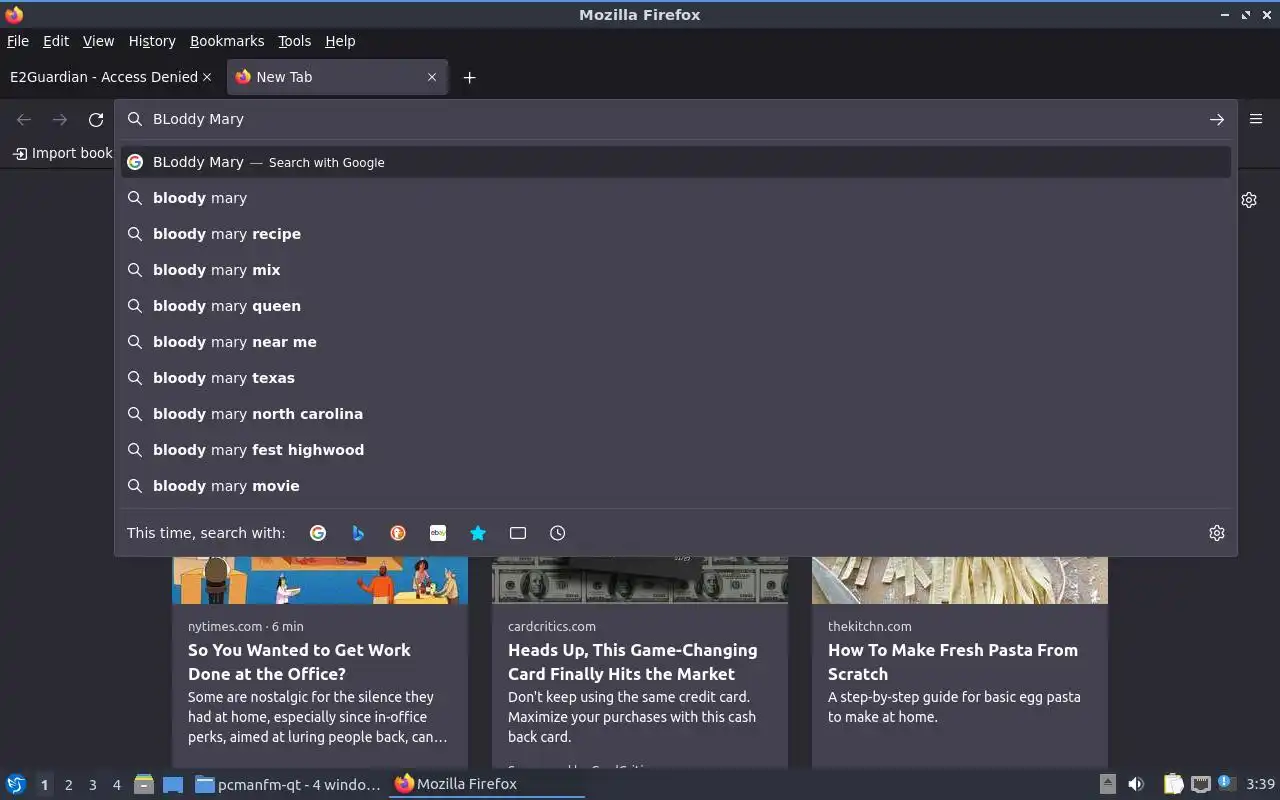This screenshot has height=800, width=1280.
Task: Go forward one page
Action: click(60, 119)
